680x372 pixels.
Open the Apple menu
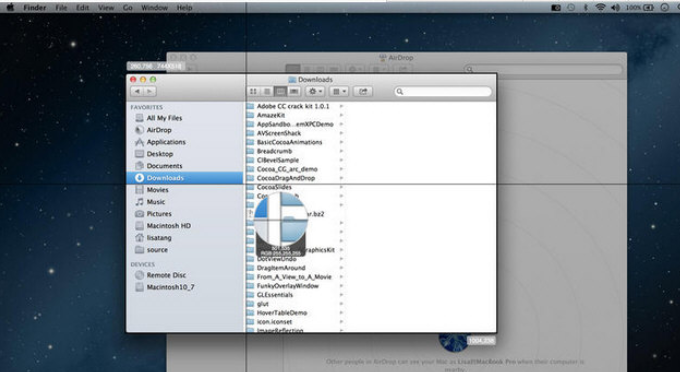coord(10,7)
